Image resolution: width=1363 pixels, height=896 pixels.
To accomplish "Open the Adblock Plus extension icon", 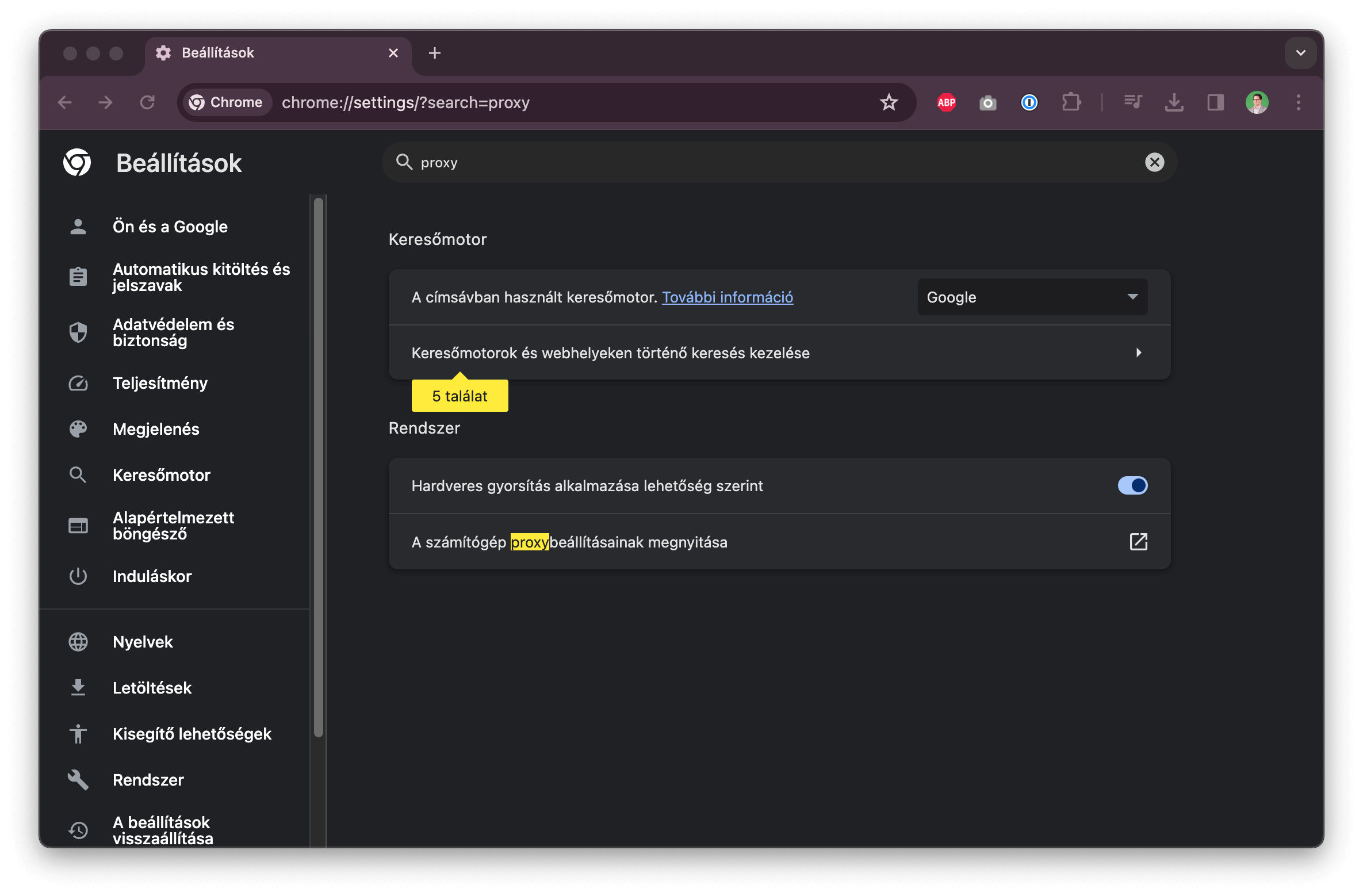I will click(946, 103).
